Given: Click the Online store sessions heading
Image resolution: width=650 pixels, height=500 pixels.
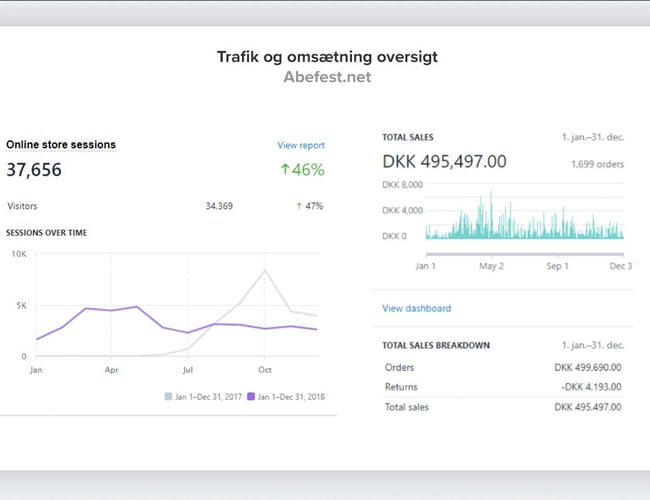Looking at the screenshot, I should (x=61, y=145).
